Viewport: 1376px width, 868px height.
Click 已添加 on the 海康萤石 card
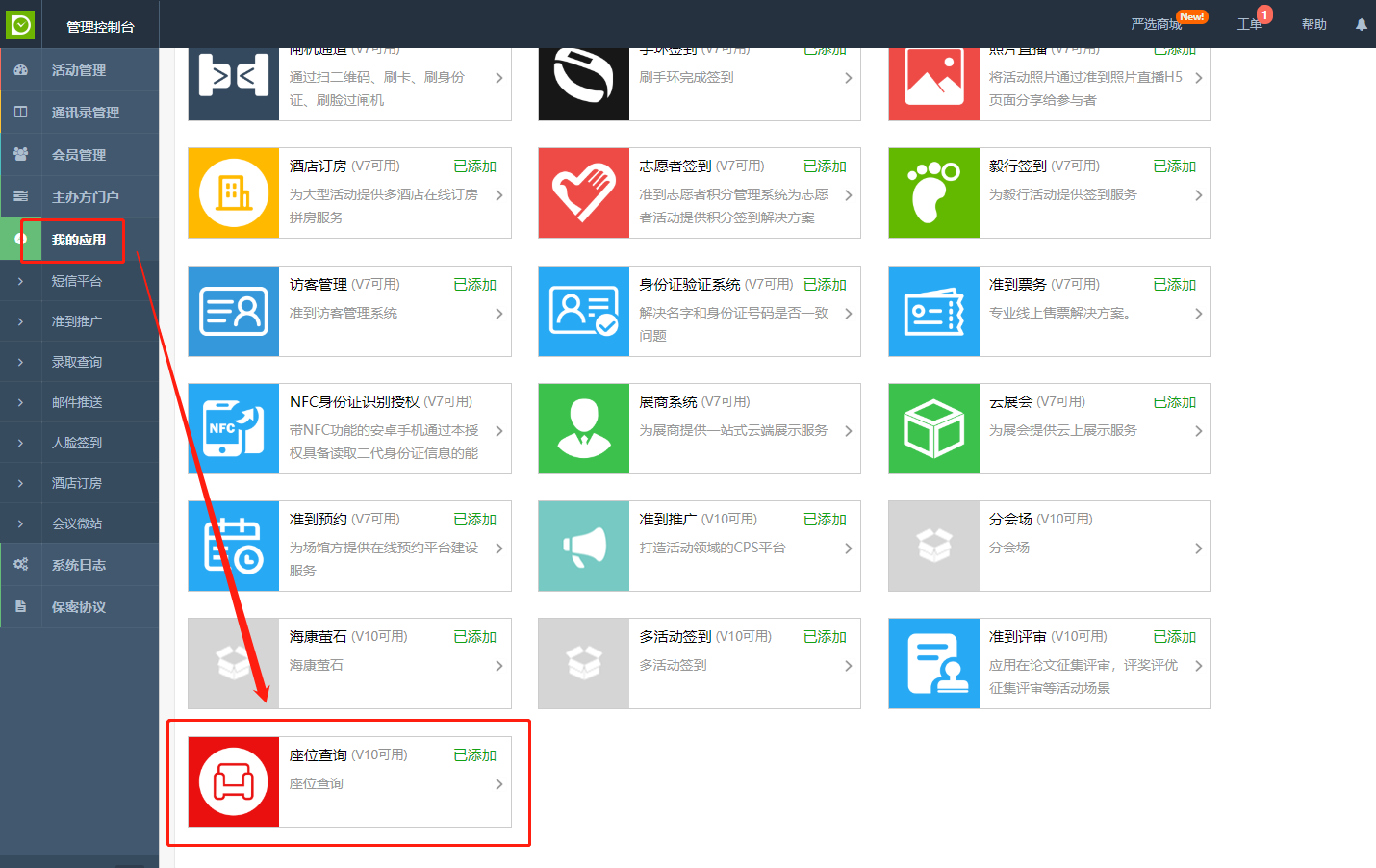pos(474,637)
